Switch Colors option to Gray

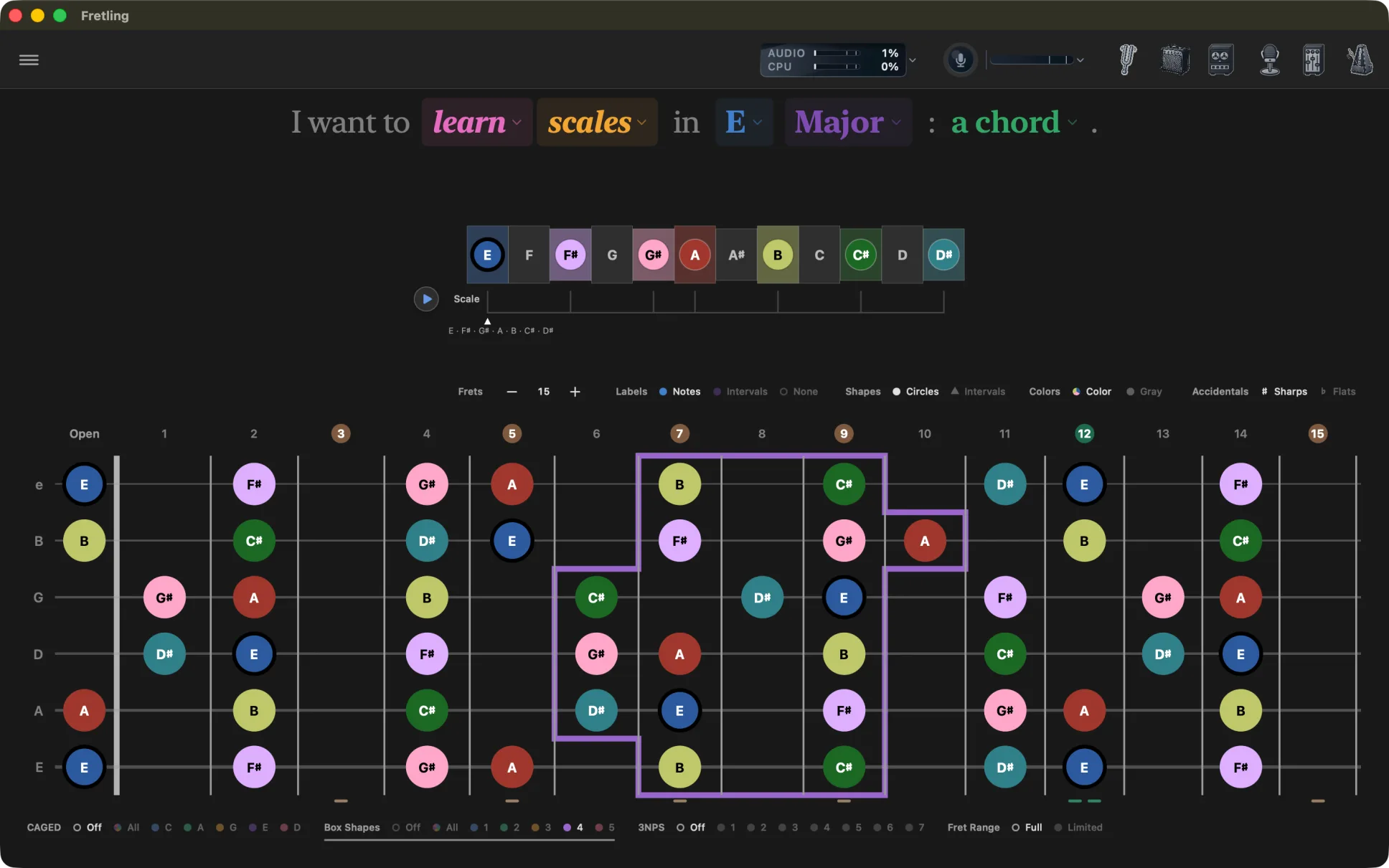[x=1144, y=392]
